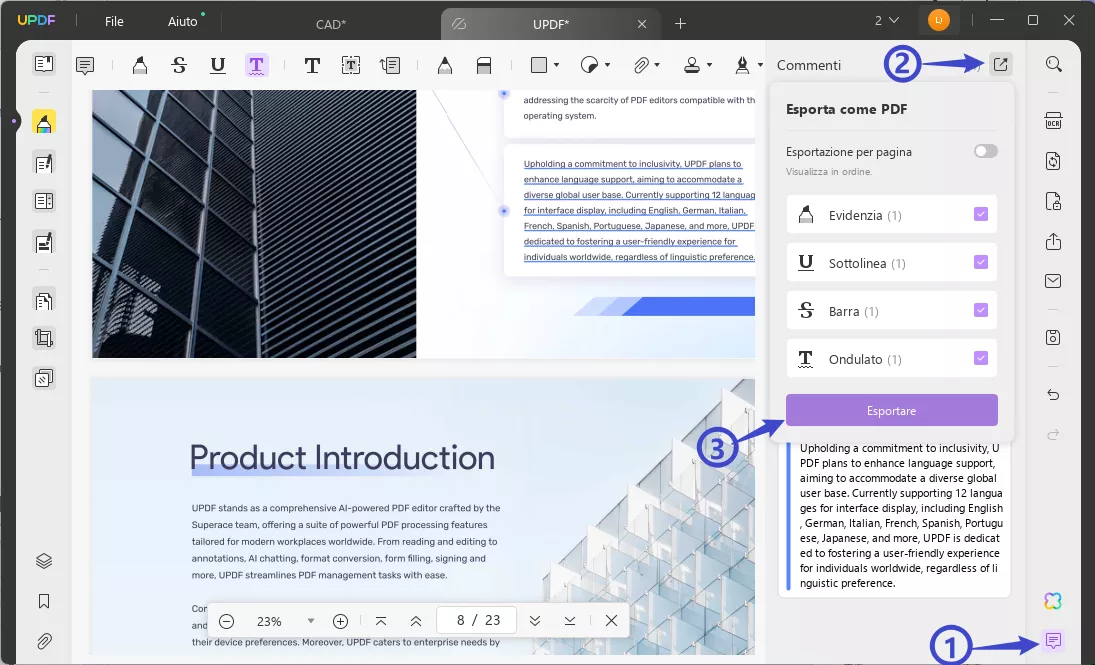
Task: Expand the window count 2 dropdown
Action: (887, 21)
